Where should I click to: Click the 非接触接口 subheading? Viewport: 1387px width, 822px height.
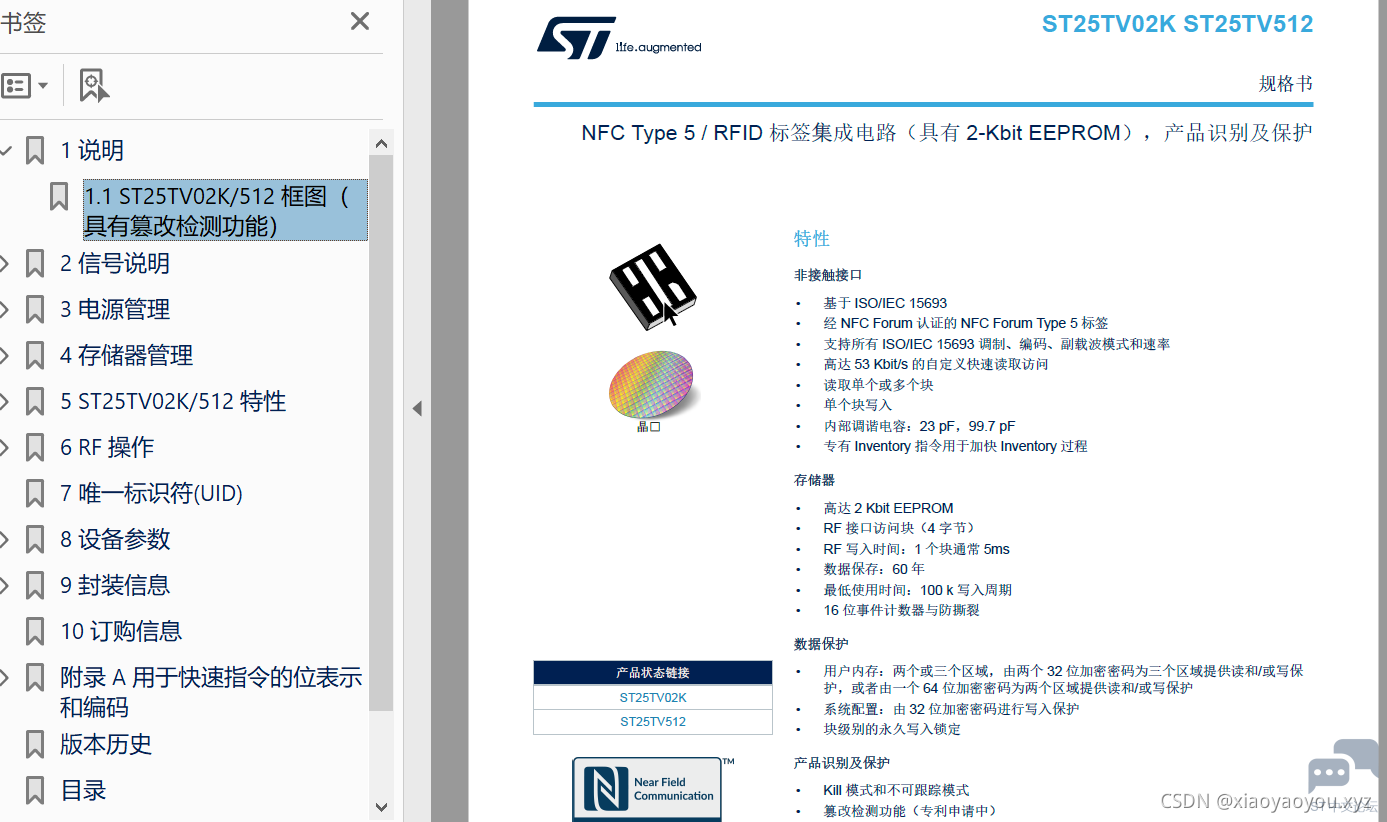coord(828,275)
